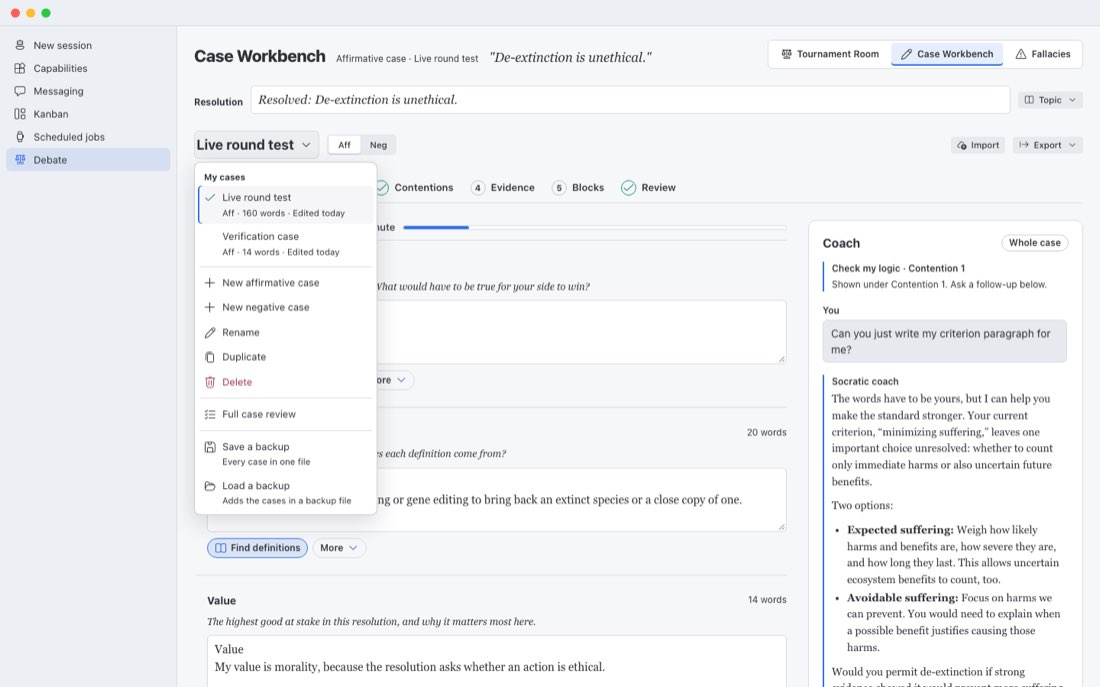Screen dimensions: 1100x687
Task: Click the Fallacies warning triangle icon
Action: pos(1021,54)
